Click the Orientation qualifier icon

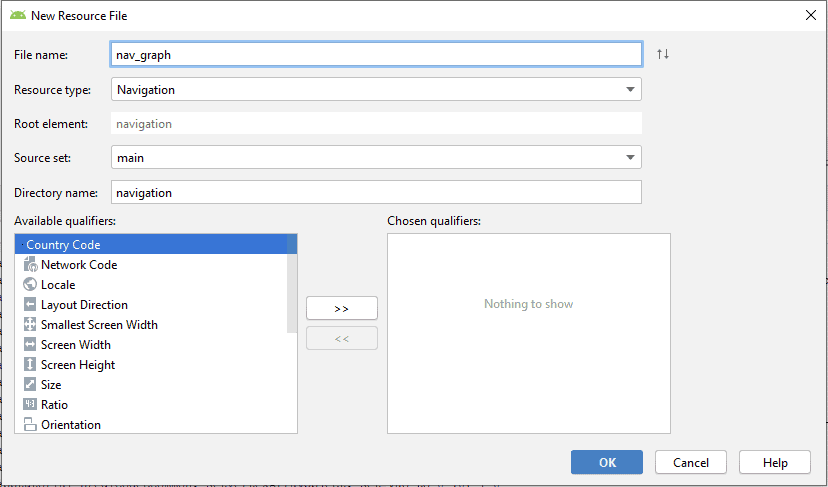(30, 425)
